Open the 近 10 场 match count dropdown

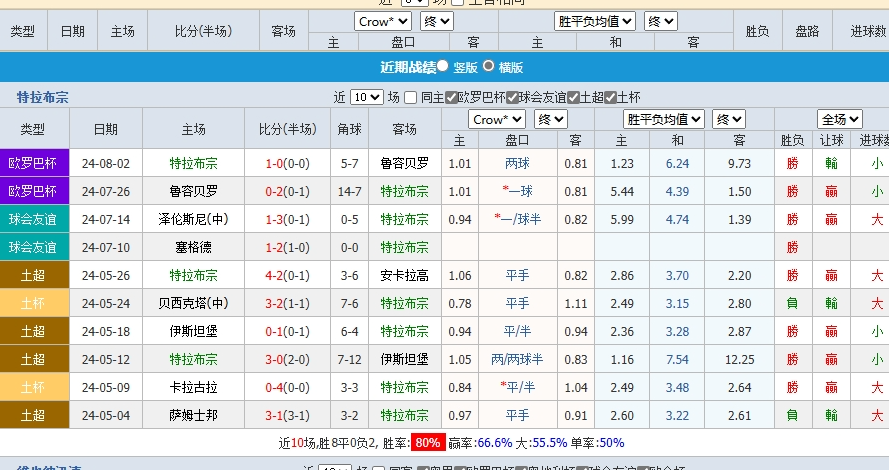(366, 97)
